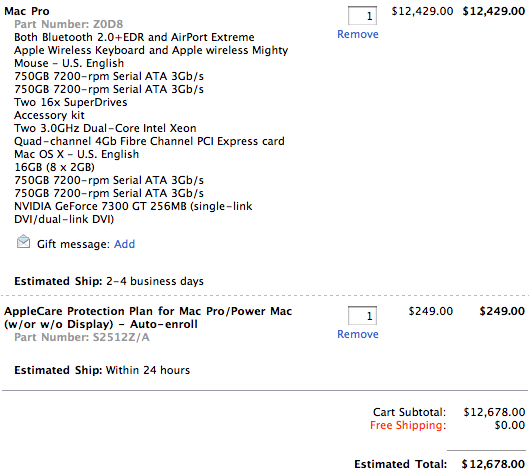
Task: Click the Estimated Total amount
Action: (x=493, y=464)
